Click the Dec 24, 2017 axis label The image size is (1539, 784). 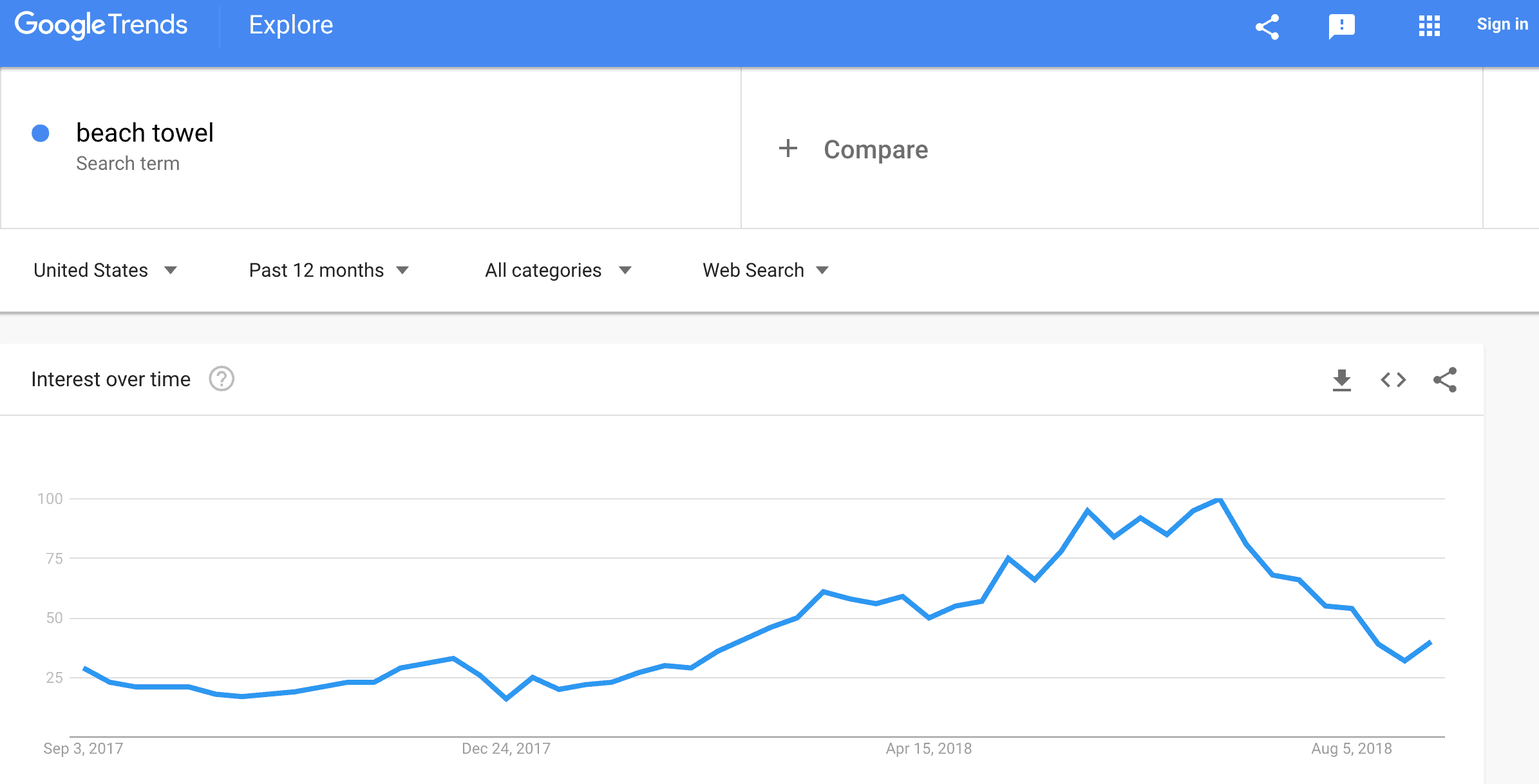[x=505, y=749]
